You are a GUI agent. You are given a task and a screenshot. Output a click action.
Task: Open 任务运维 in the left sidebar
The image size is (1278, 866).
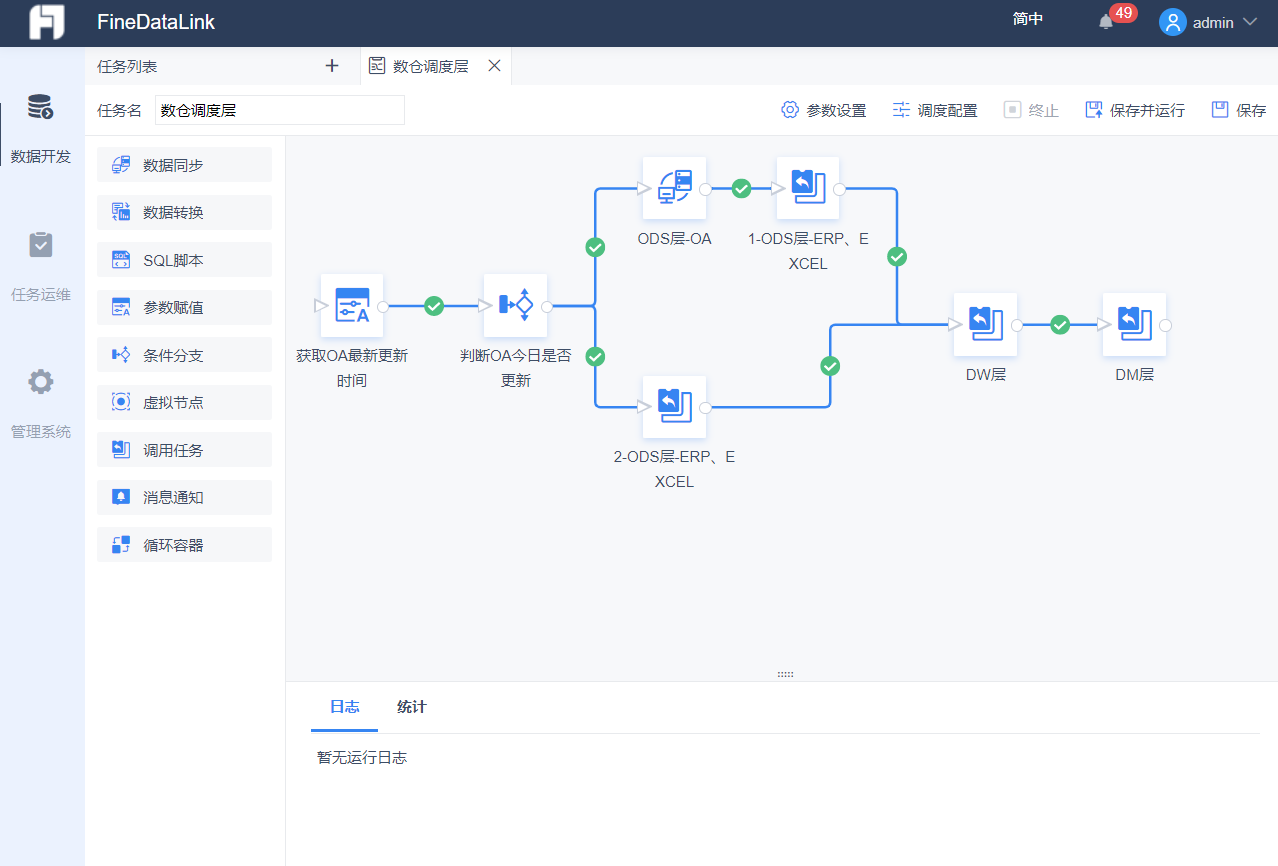click(41, 265)
